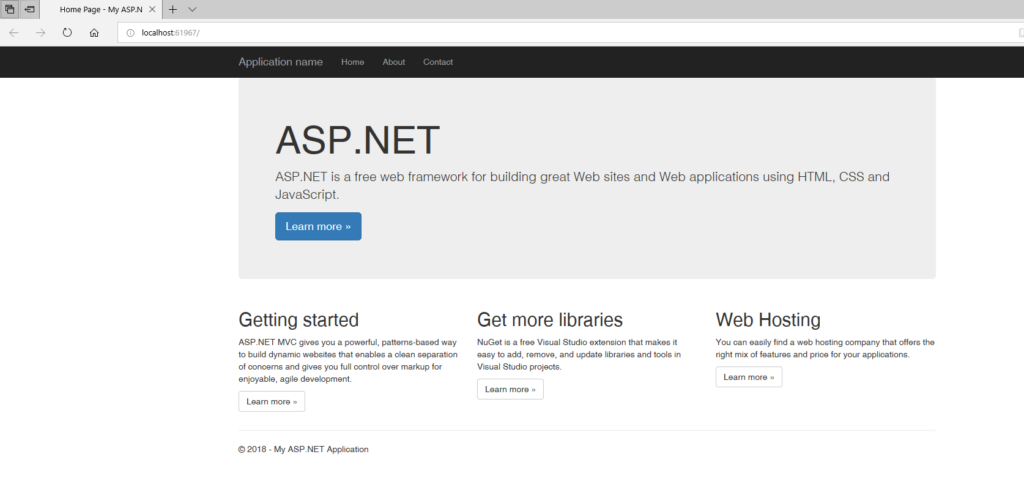Image resolution: width=1024 pixels, height=498 pixels.
Task: Open the Contact navbar item
Action: click(438, 62)
